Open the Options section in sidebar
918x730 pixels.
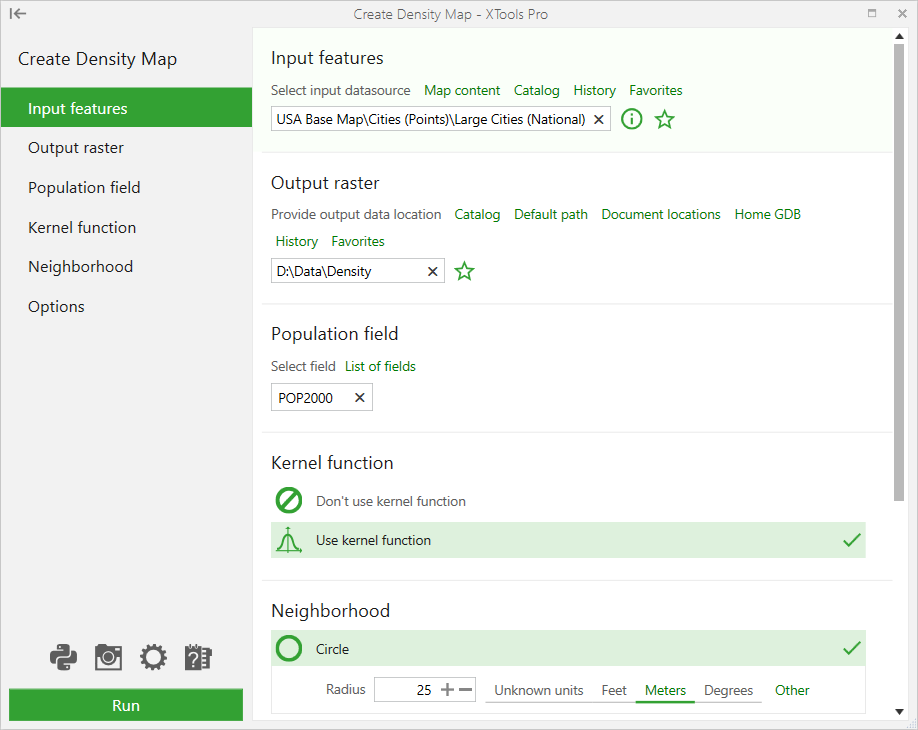click(x=56, y=306)
